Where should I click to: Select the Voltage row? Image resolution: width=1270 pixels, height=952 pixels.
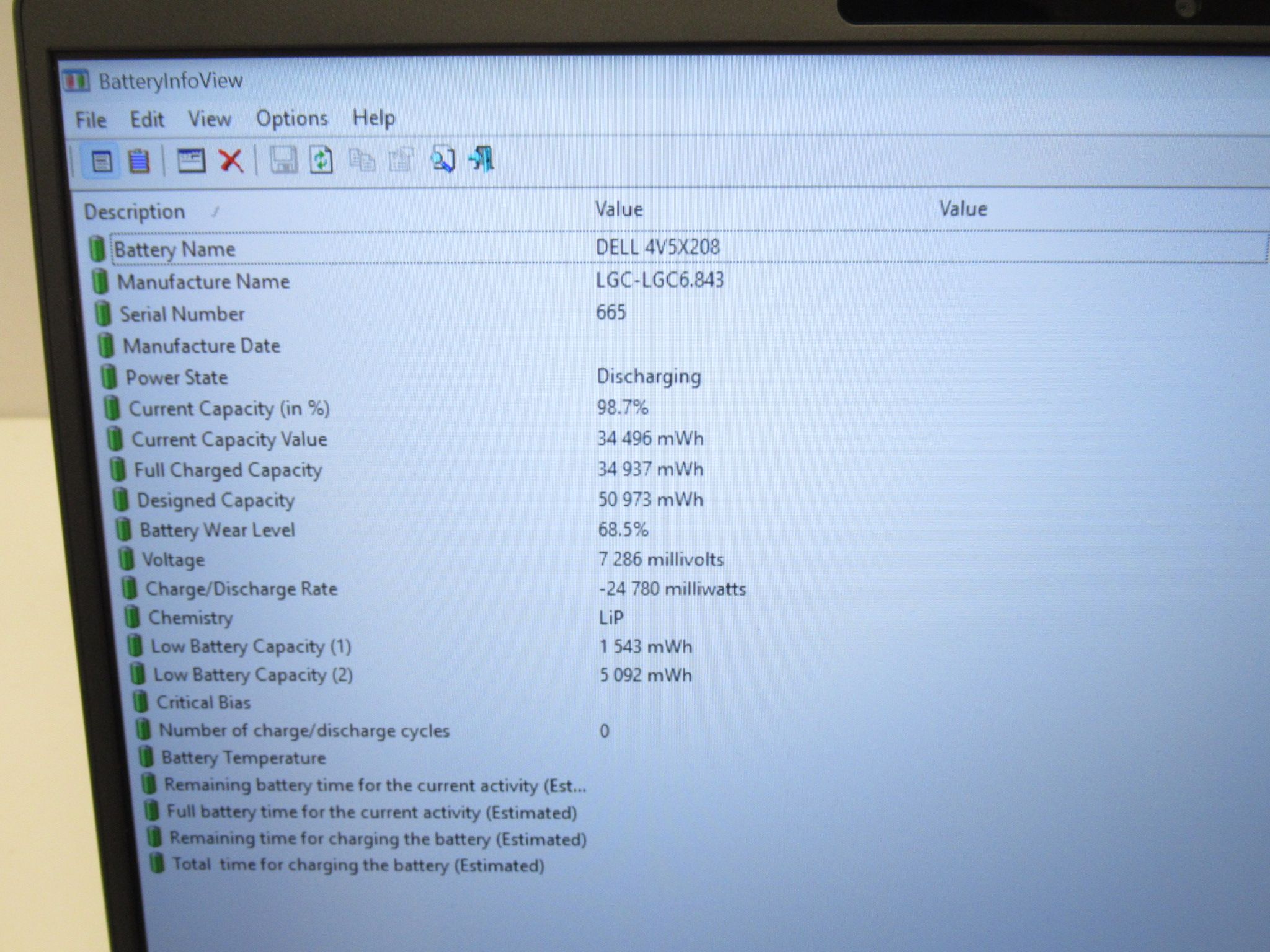(693, 560)
